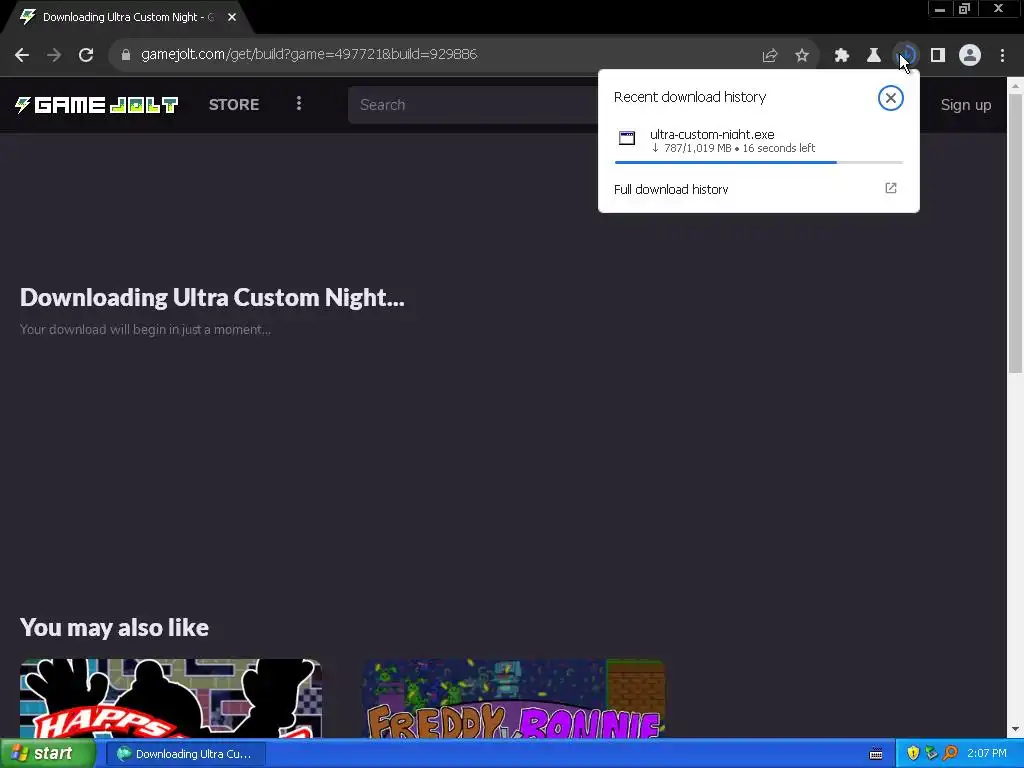Click the exe file icon in downloads
Screen dimensions: 1024x768
[x=627, y=138]
